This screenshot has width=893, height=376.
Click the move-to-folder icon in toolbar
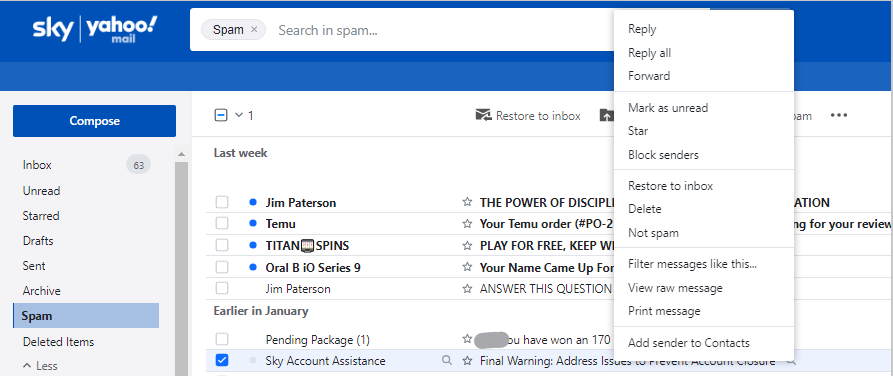[607, 116]
